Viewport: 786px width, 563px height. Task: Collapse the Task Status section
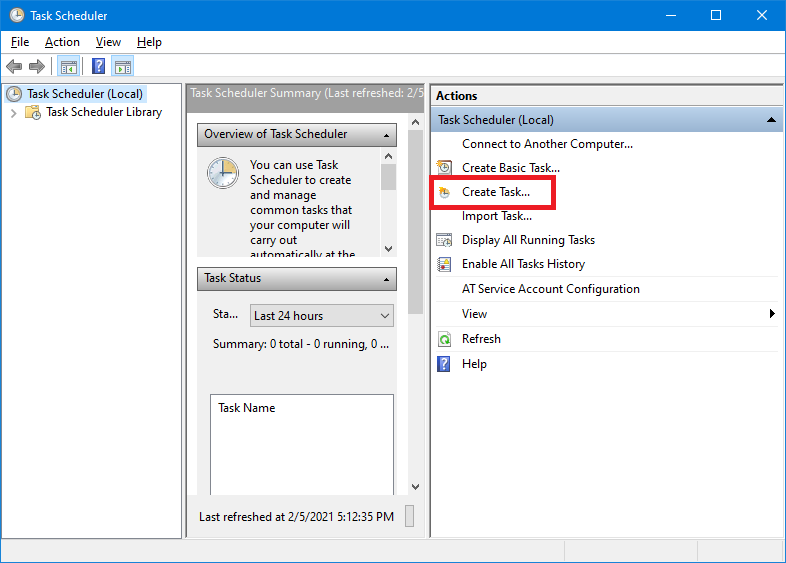[386, 279]
